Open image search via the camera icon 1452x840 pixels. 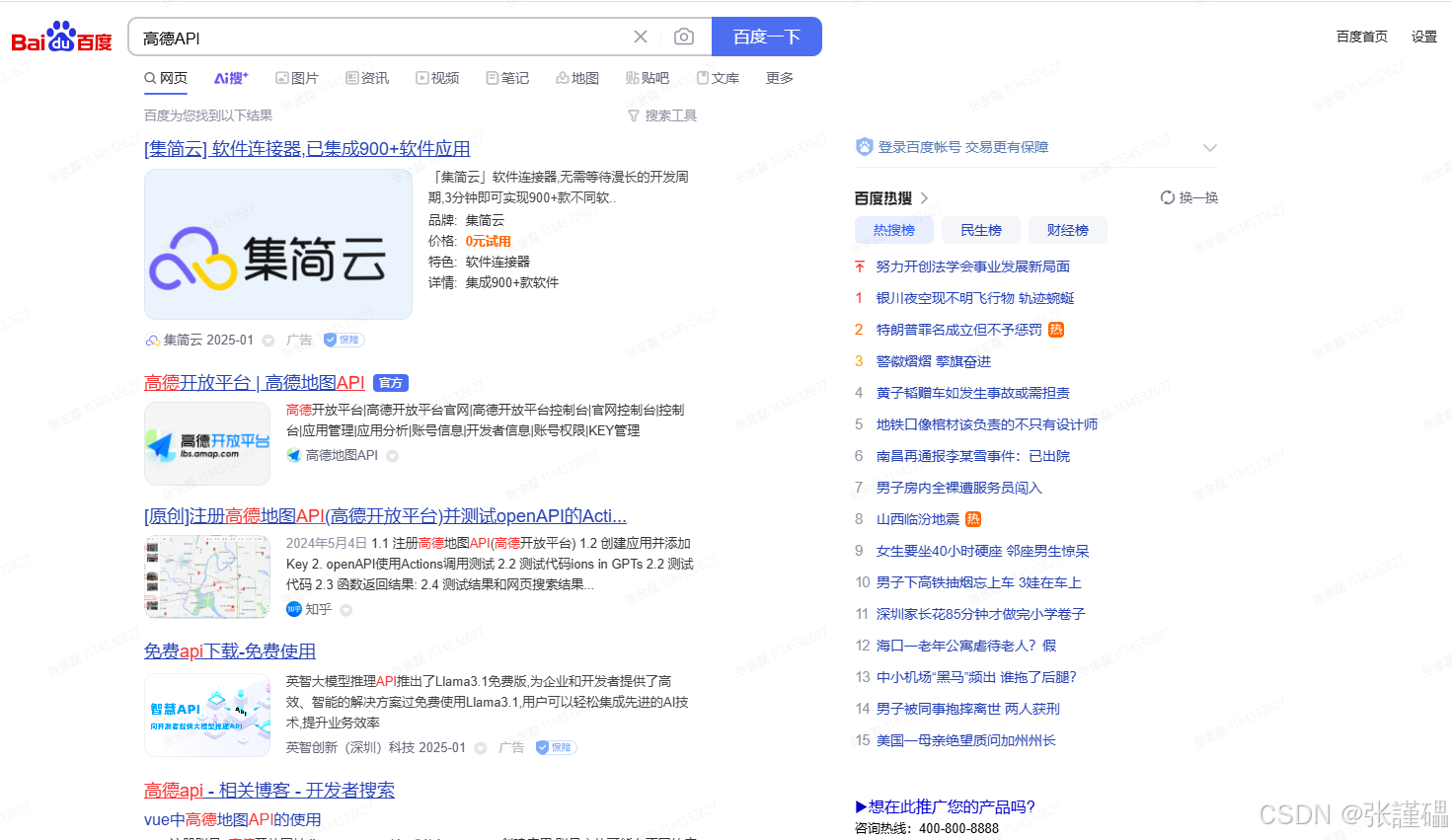click(x=684, y=37)
